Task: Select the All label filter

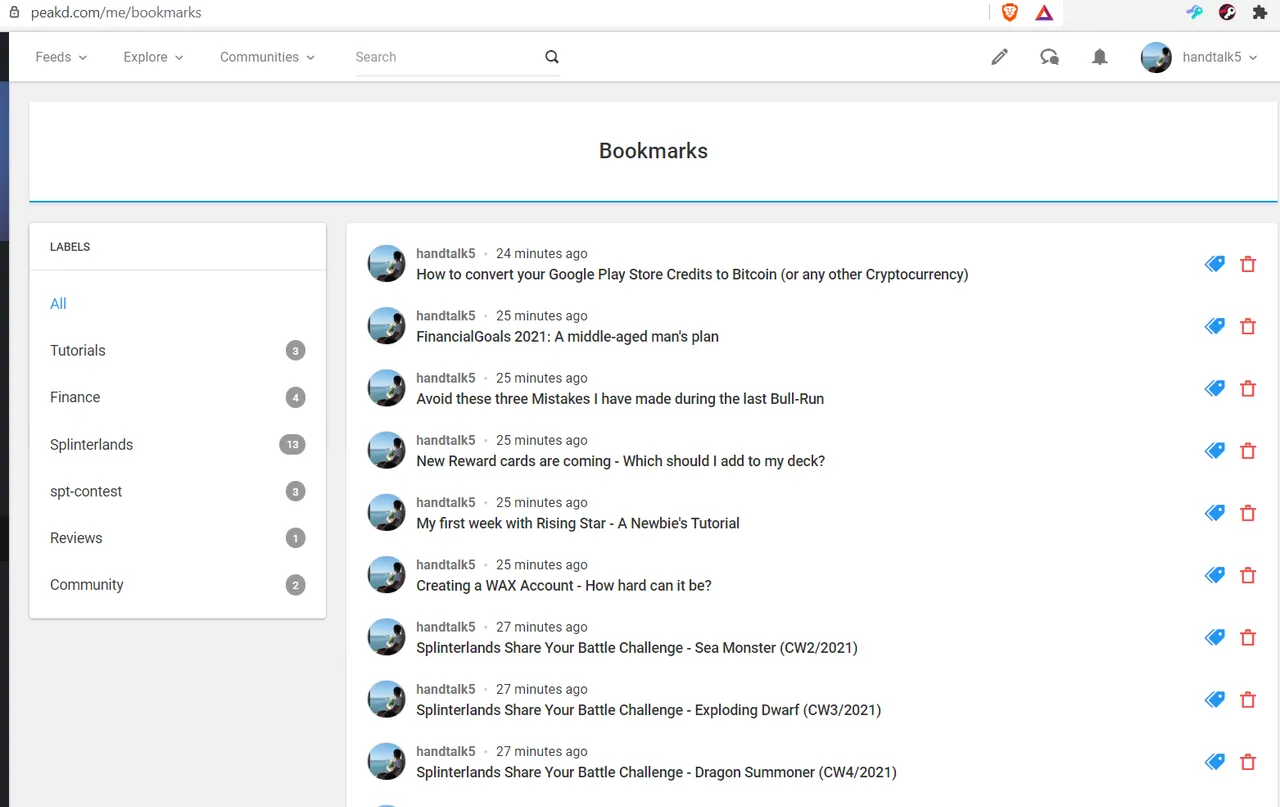Action: tap(58, 303)
